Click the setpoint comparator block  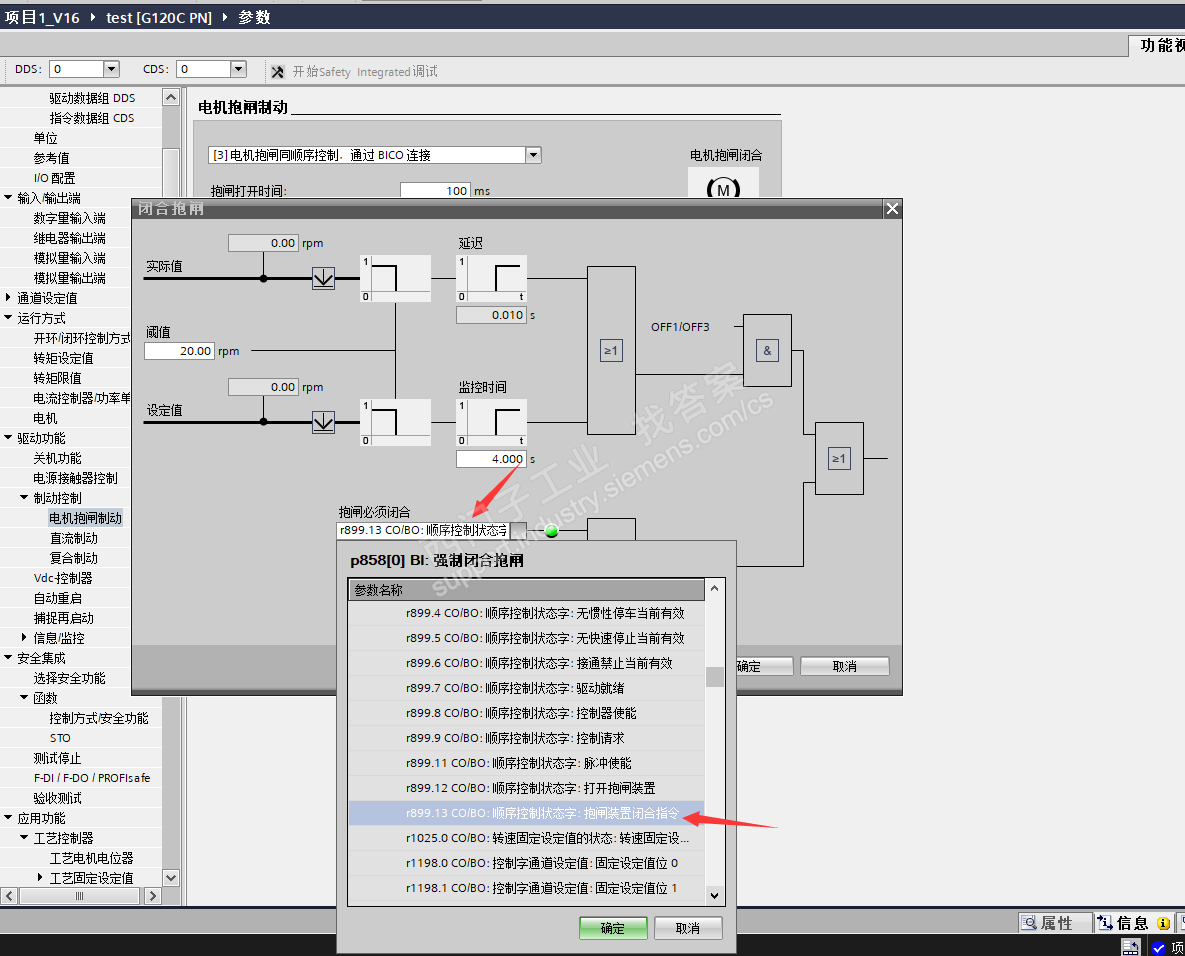tap(395, 422)
